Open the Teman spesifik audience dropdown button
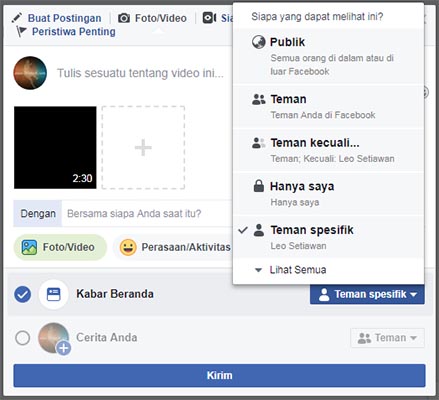 (x=367, y=294)
